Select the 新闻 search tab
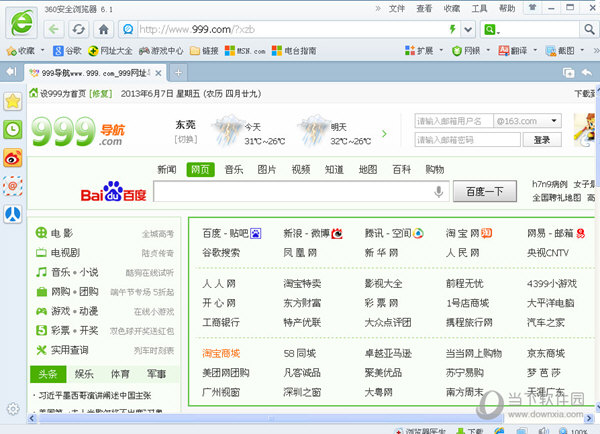The width and height of the screenshot is (600, 434). tap(167, 169)
